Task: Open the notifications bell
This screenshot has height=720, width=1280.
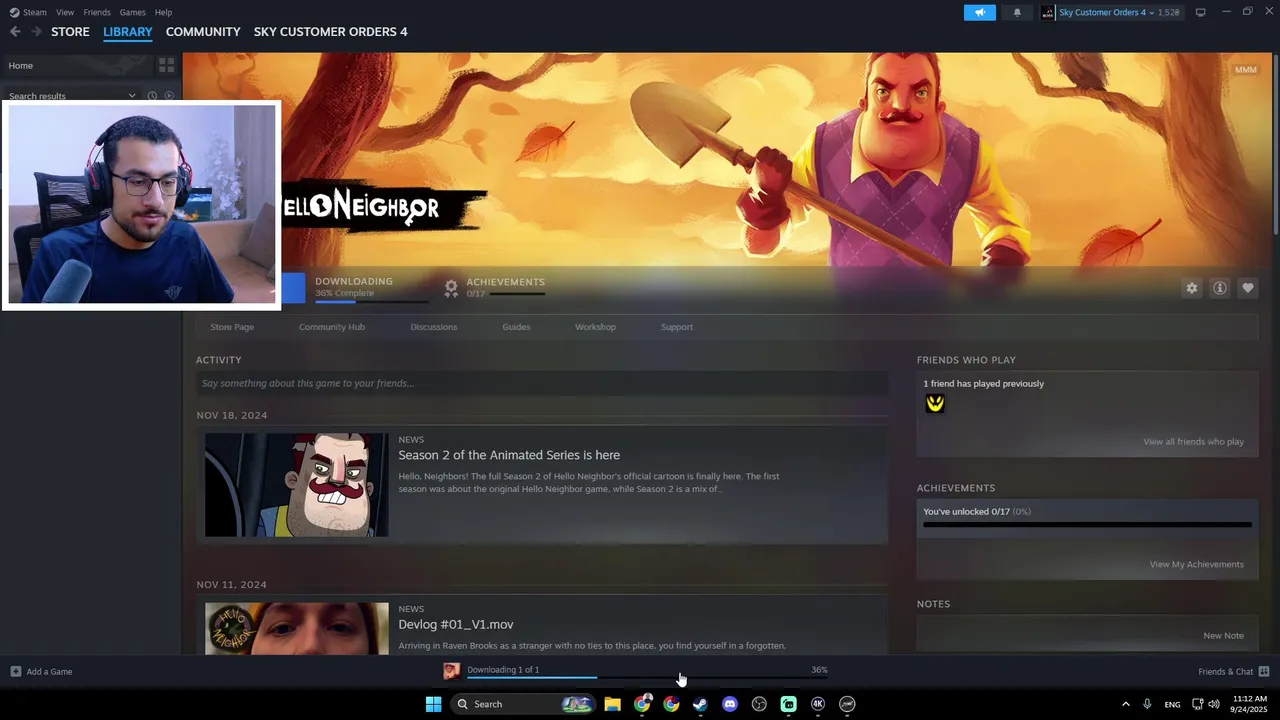Action: [x=1017, y=12]
